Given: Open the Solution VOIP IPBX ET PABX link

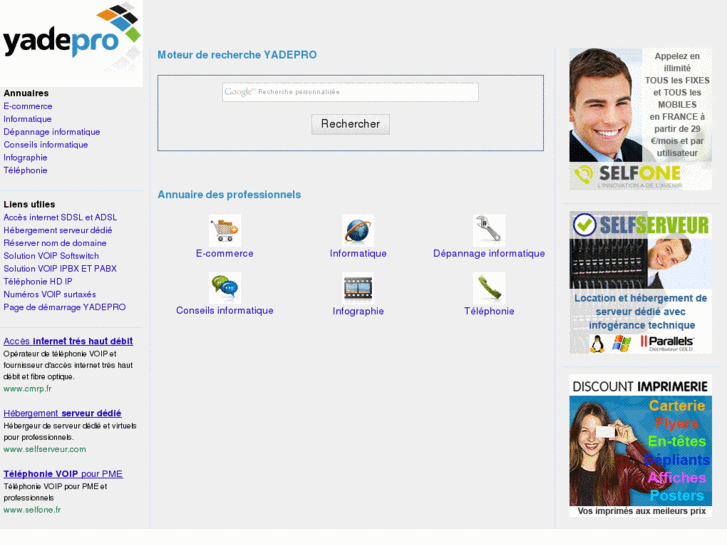Looking at the screenshot, I should pyautogui.click(x=60, y=269).
